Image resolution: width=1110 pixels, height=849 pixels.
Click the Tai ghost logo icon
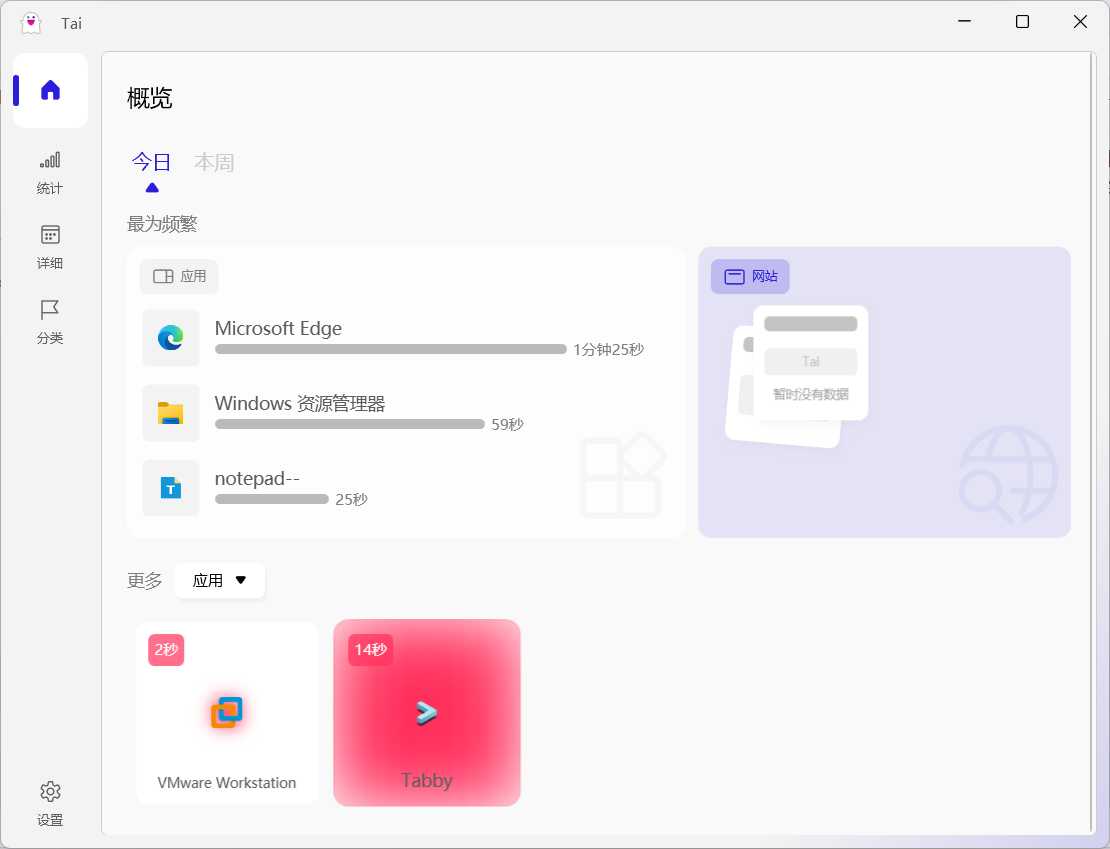click(x=30, y=23)
